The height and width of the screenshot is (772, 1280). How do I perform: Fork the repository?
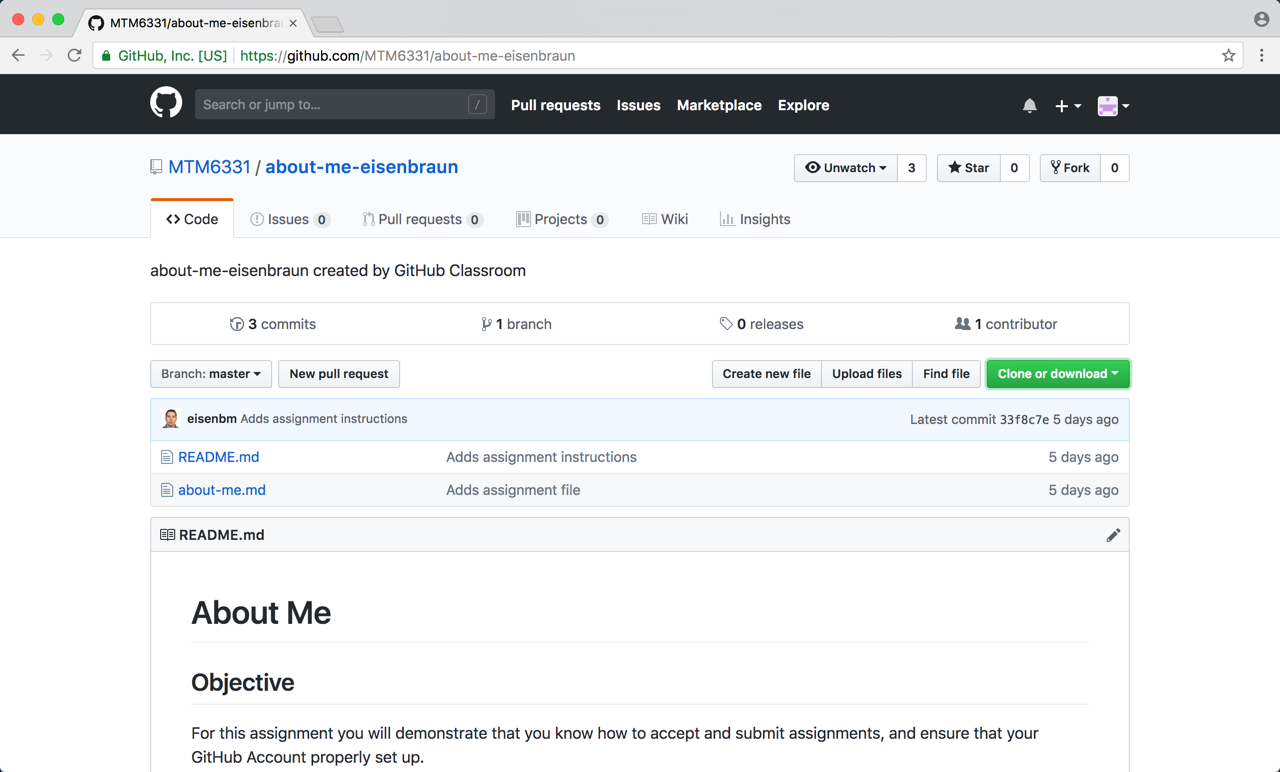pos(1070,168)
